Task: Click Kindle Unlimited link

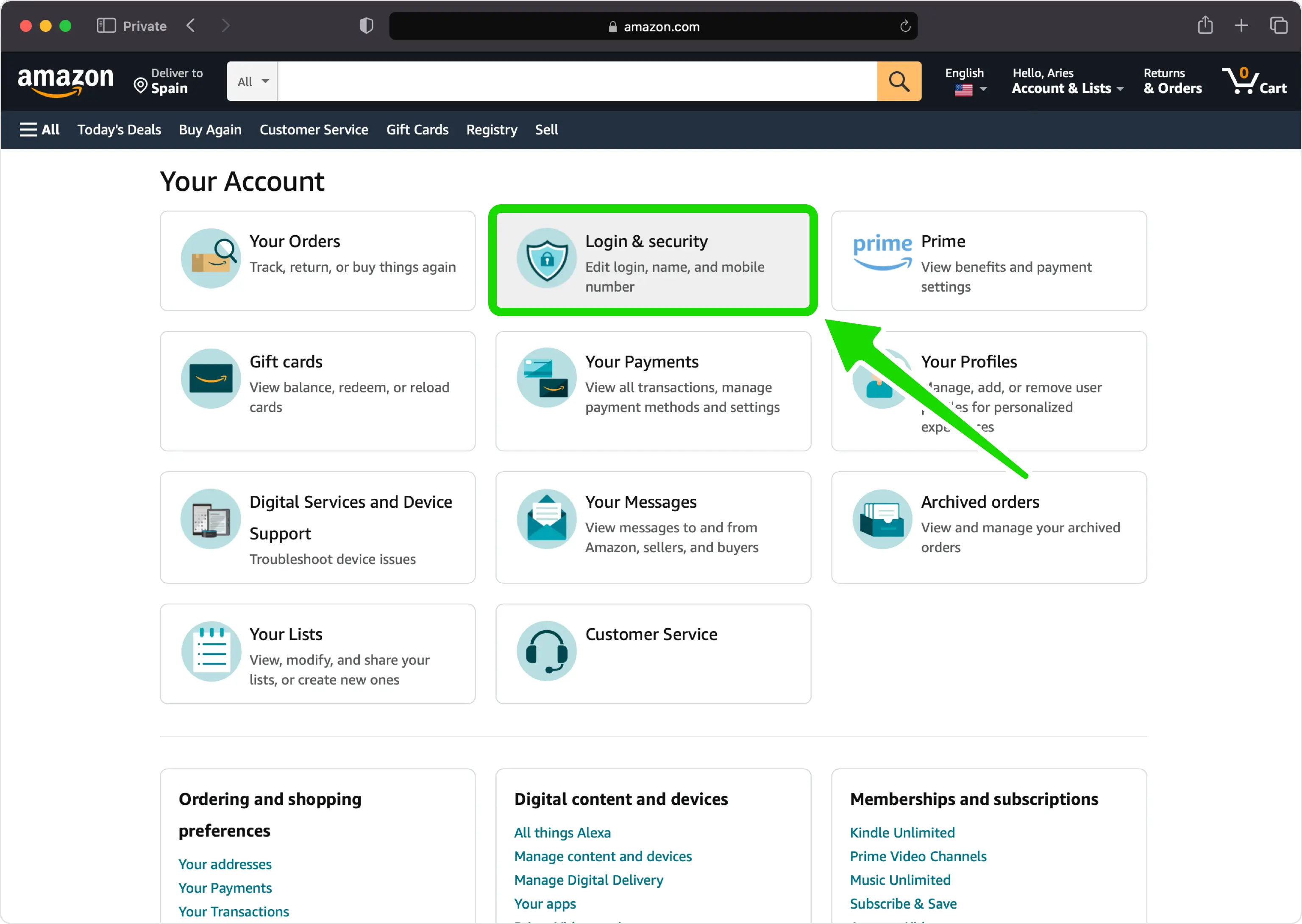Action: [902, 832]
